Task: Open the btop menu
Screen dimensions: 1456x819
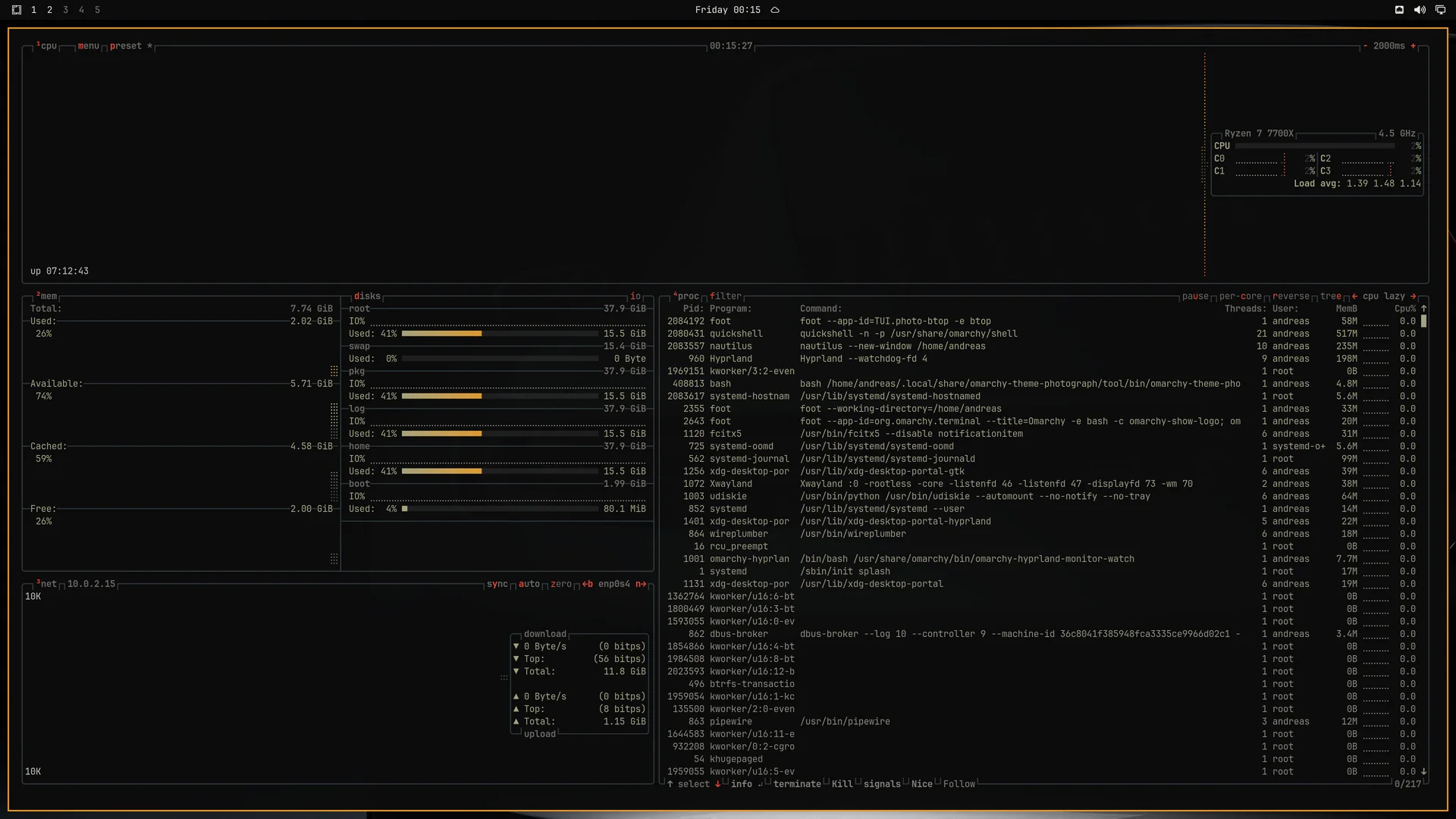Action: tap(88, 46)
